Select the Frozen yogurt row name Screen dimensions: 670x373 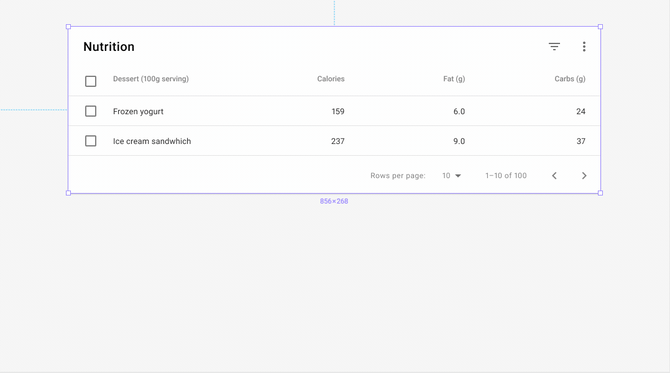pos(138,112)
